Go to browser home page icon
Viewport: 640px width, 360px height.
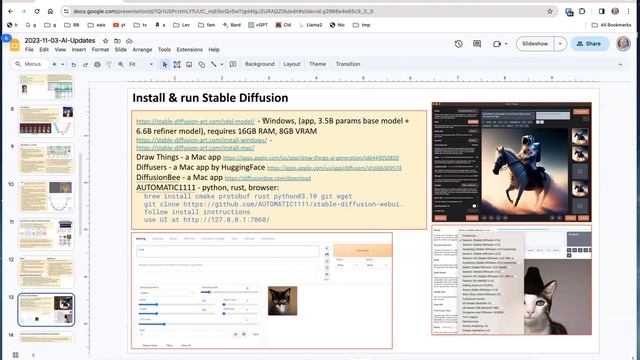(50, 11)
